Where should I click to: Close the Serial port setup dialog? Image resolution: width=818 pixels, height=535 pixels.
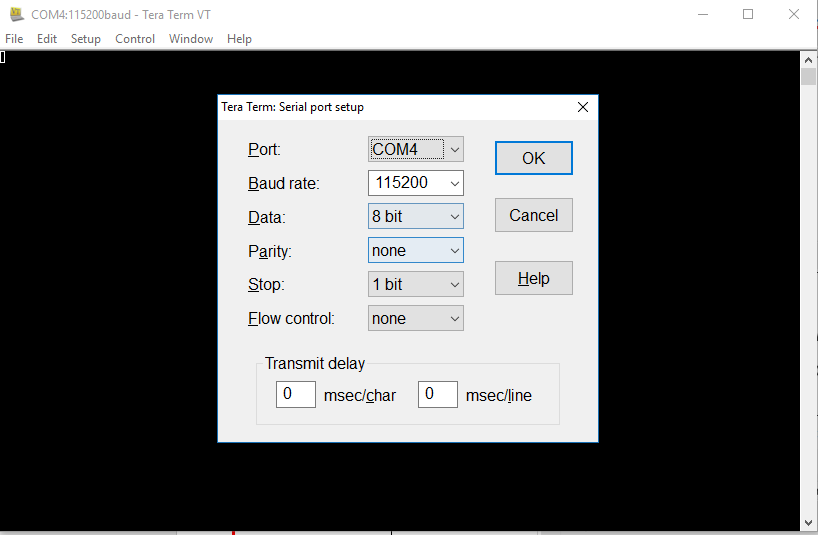pos(583,107)
